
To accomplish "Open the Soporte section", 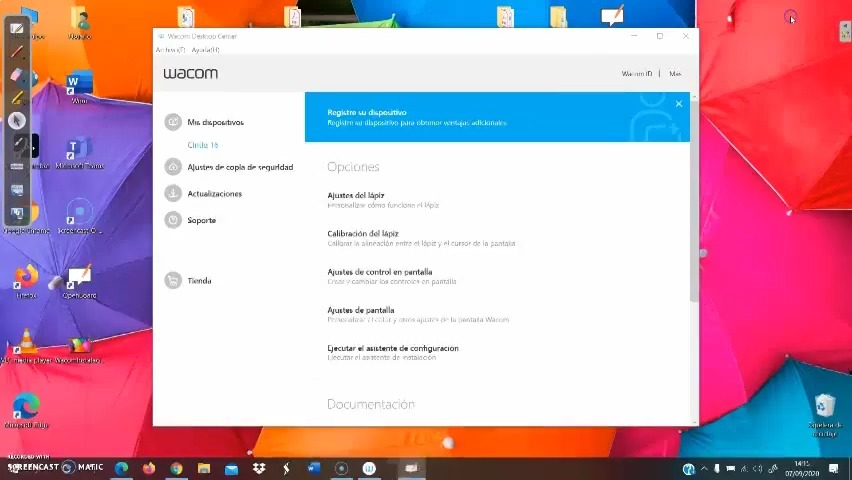I will [190, 220].
